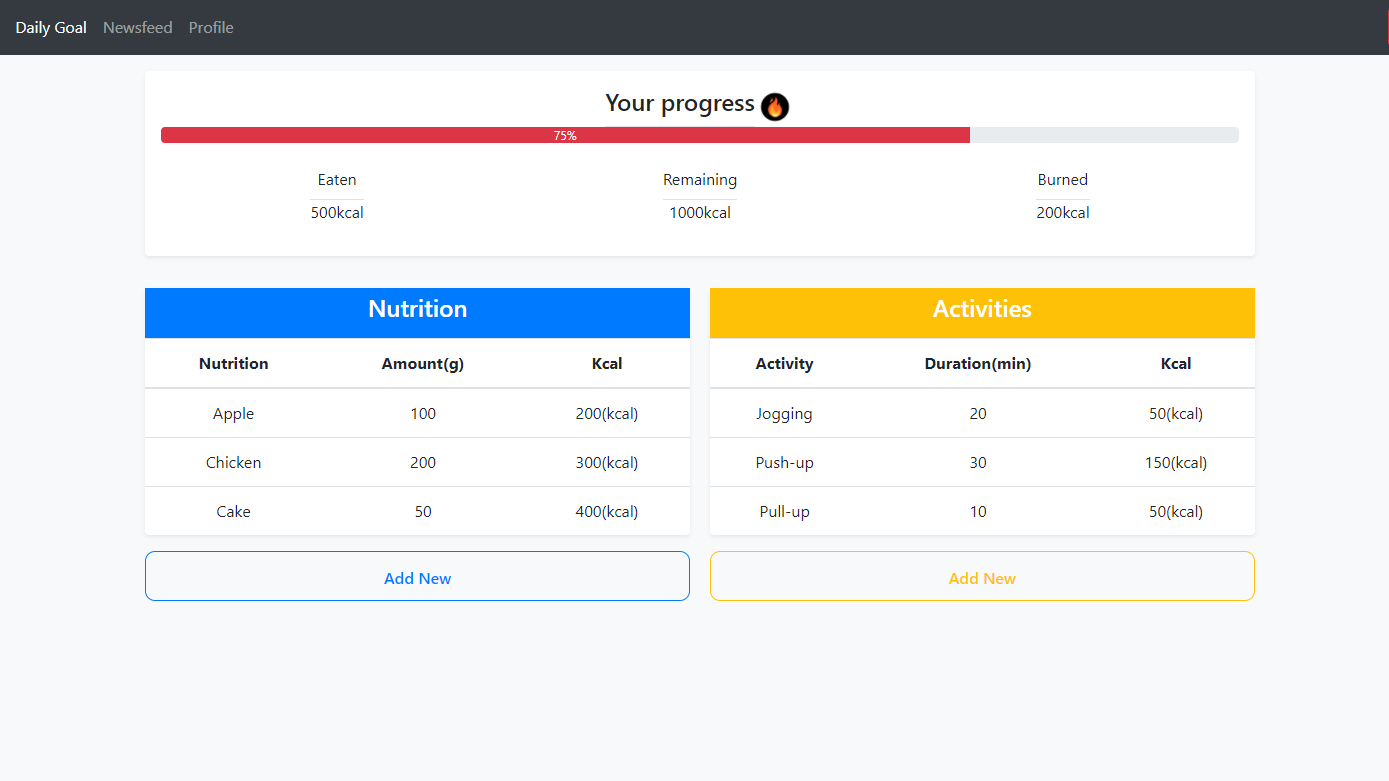Click the yellow Activities table header
The width and height of the screenshot is (1389, 781).
(982, 310)
